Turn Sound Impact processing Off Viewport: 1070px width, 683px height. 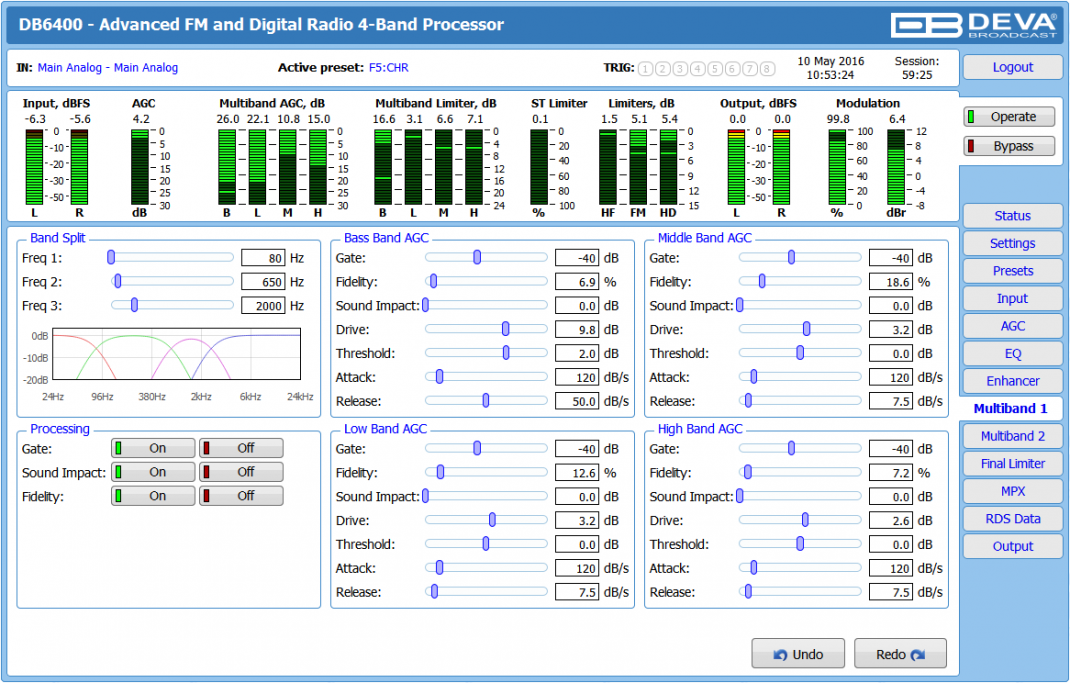241,472
